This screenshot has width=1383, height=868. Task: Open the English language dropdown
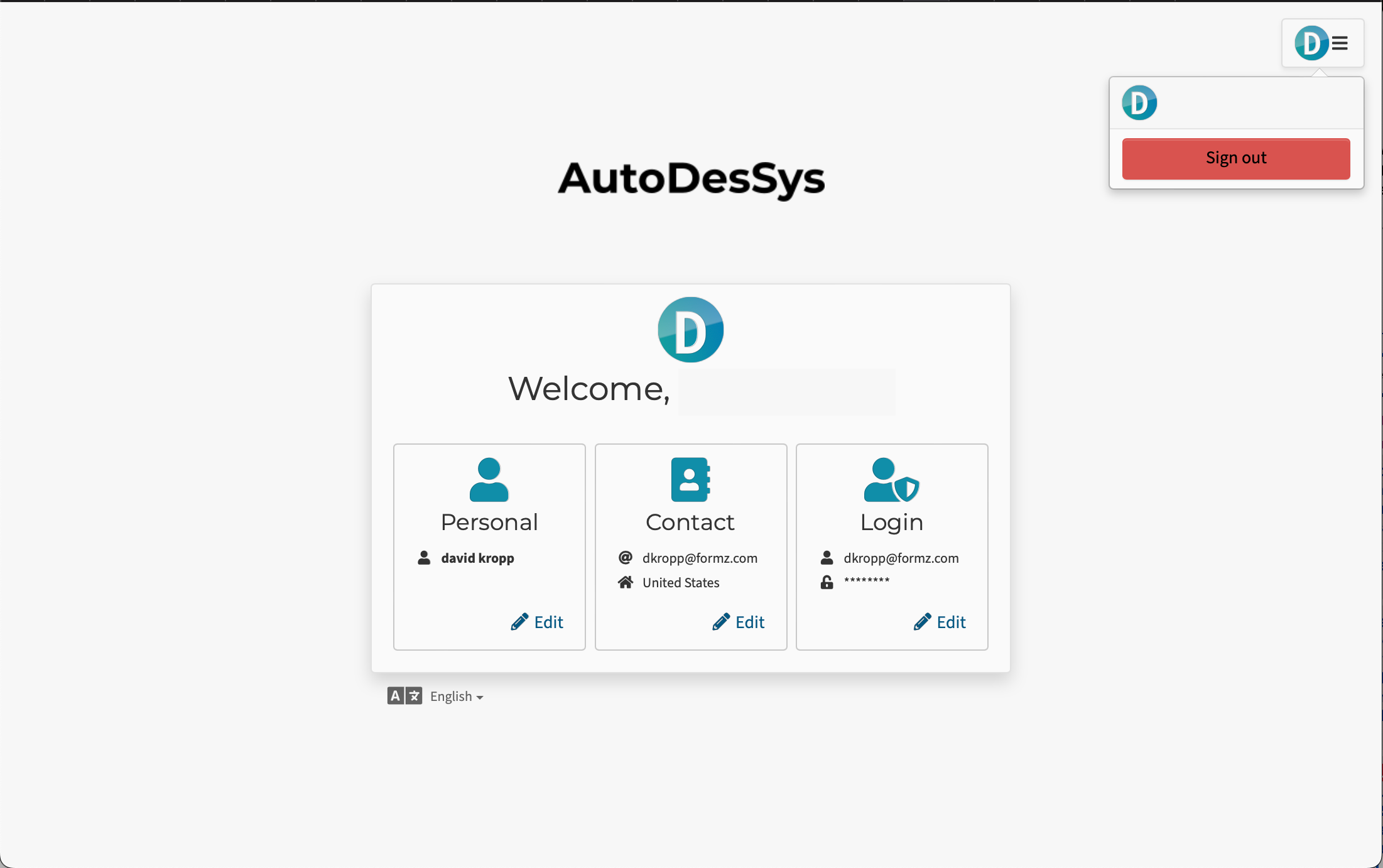click(x=457, y=696)
